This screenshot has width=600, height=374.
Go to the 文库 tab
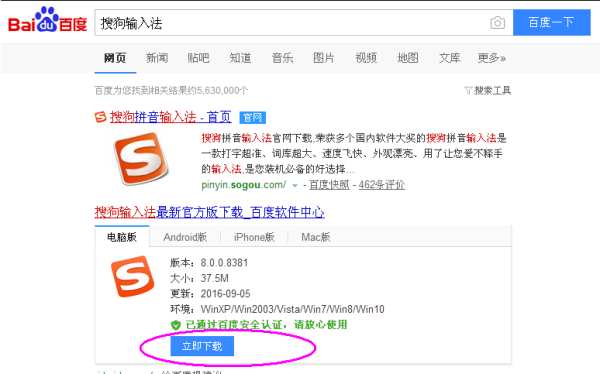pos(450,58)
